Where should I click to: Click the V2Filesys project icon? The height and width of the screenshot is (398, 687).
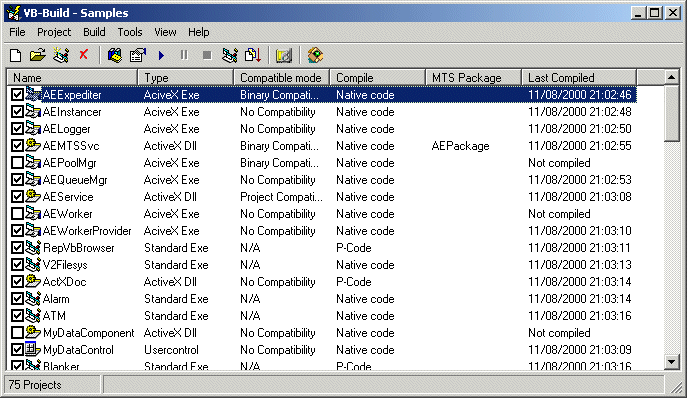(33, 264)
